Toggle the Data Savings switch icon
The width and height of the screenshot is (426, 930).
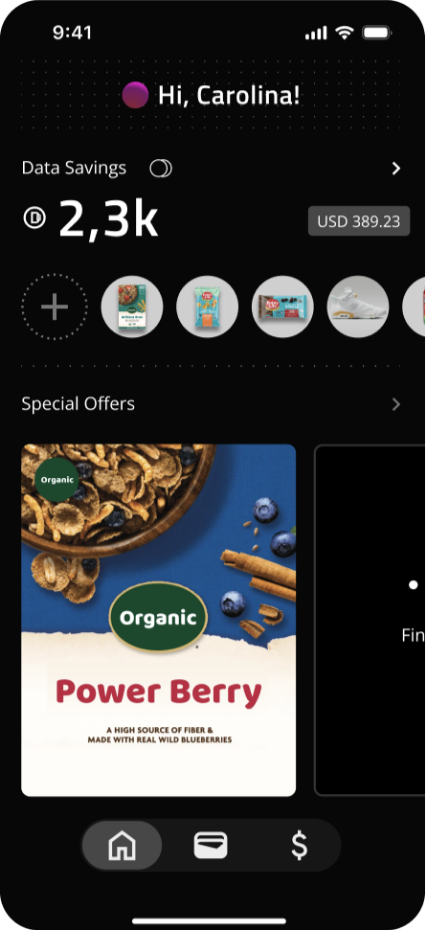point(160,168)
